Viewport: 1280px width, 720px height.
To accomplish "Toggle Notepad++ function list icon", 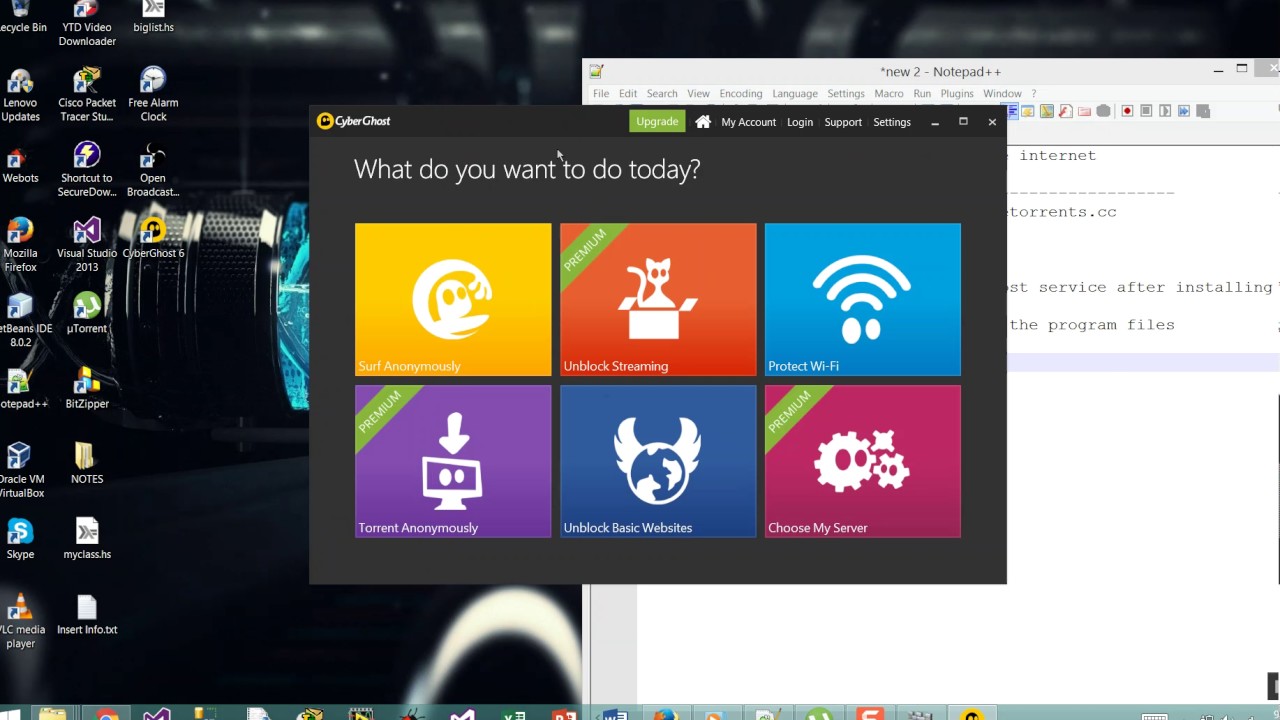I will 1065,111.
